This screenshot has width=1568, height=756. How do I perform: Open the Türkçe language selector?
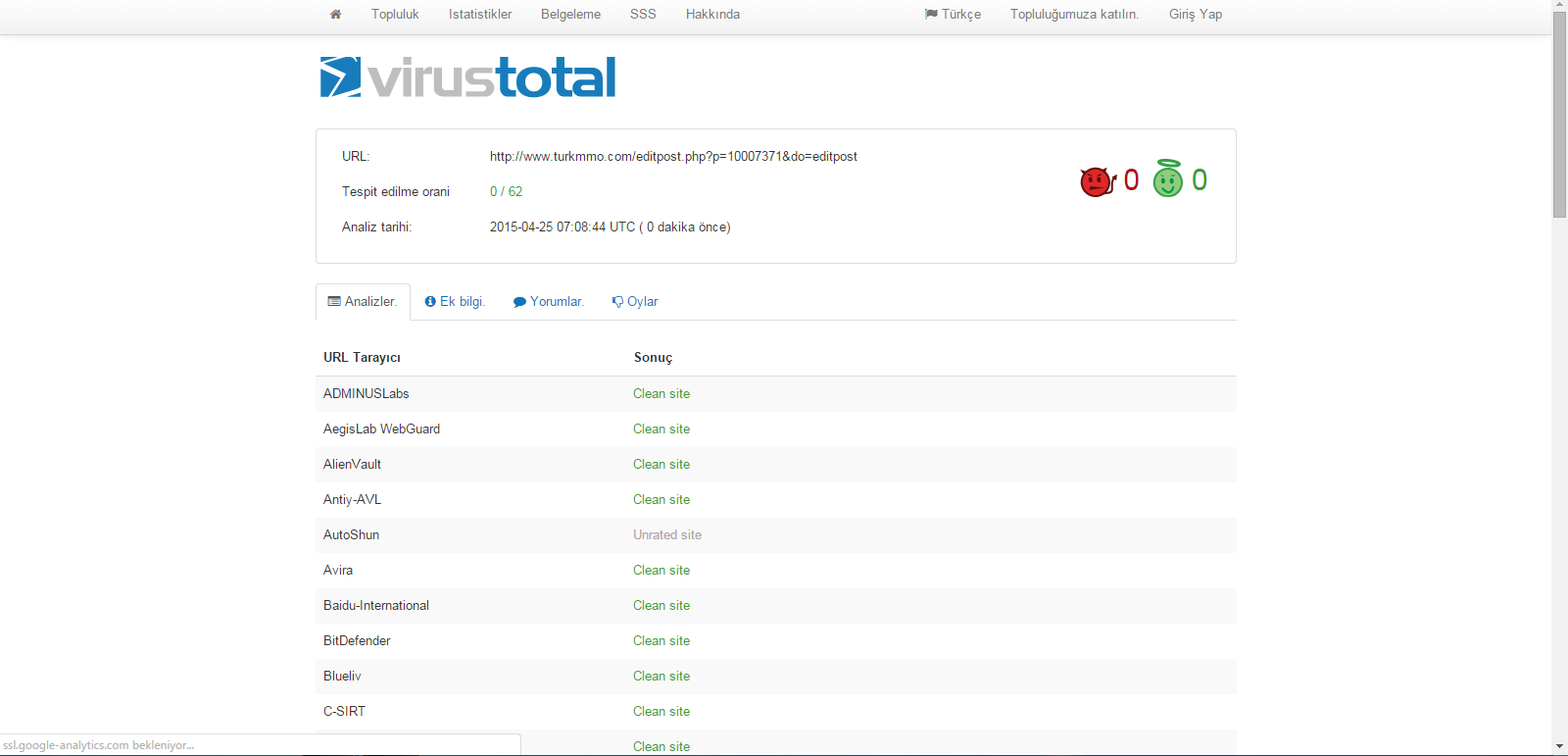coord(953,15)
